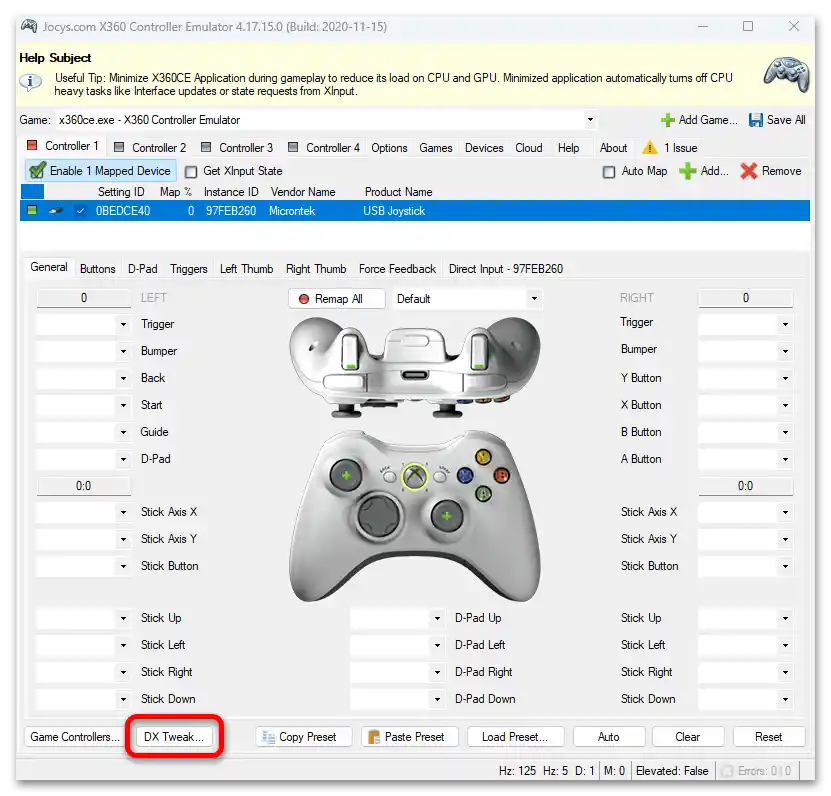Click the Copy Preset clipboard icon

pos(266,736)
